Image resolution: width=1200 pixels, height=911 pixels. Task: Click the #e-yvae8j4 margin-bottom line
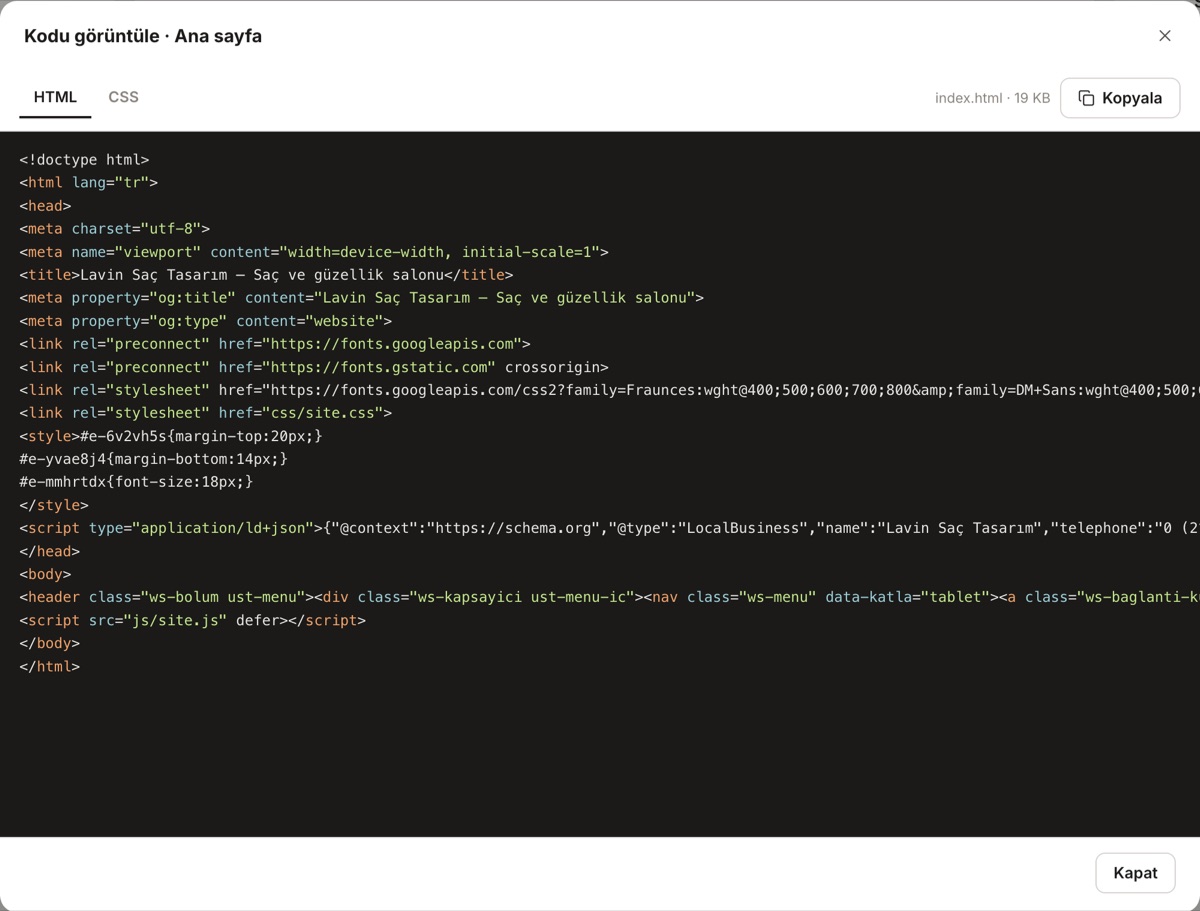tap(153, 459)
